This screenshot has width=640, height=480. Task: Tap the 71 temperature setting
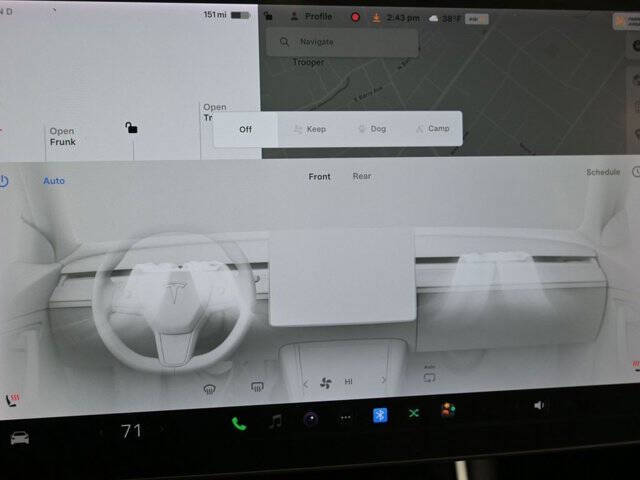pyautogui.click(x=131, y=431)
